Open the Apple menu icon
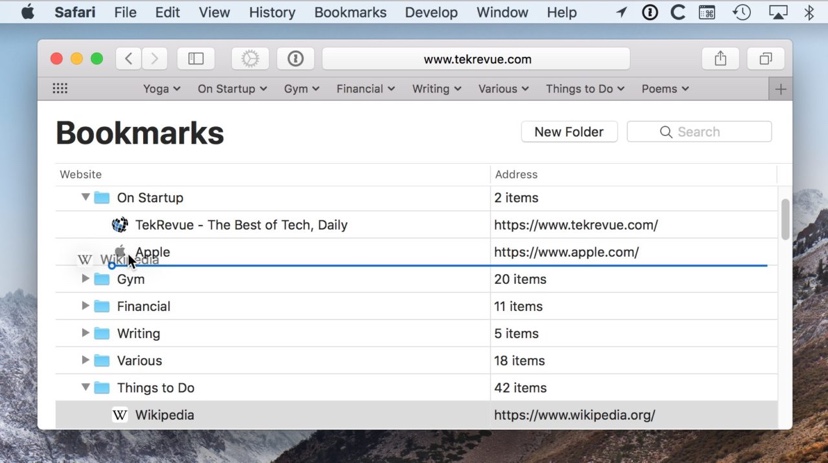Viewport: 828px width, 463px height. tap(28, 12)
